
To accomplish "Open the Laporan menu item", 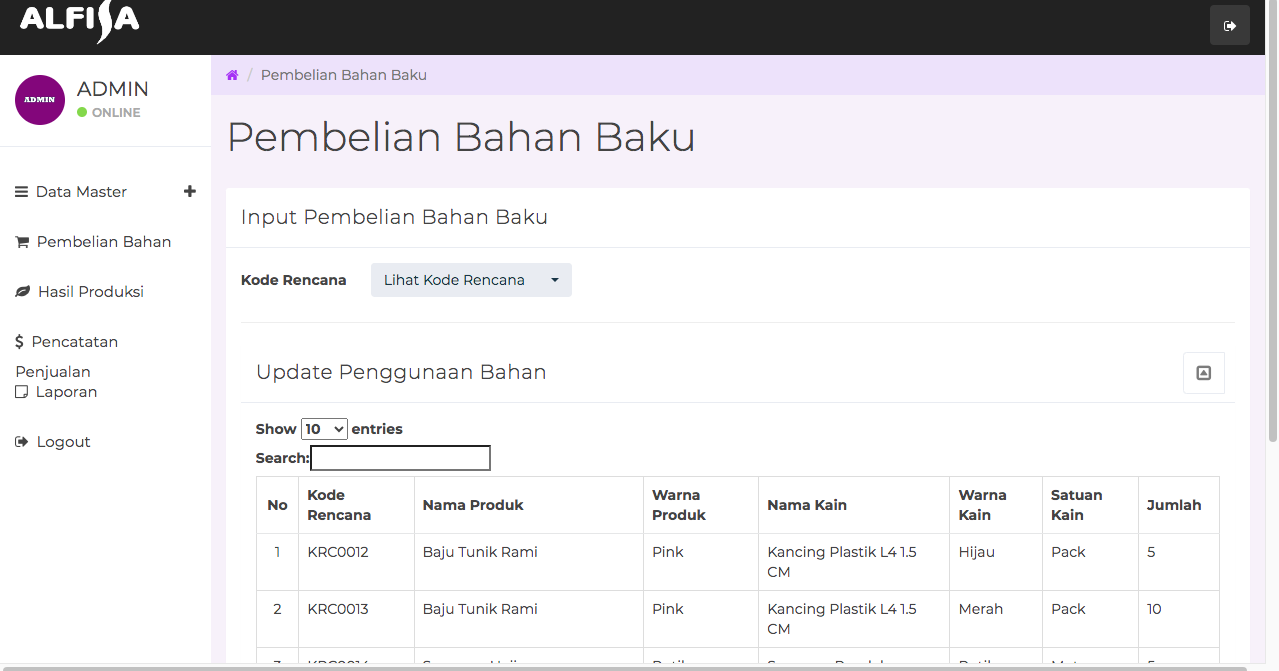I will 66,392.
